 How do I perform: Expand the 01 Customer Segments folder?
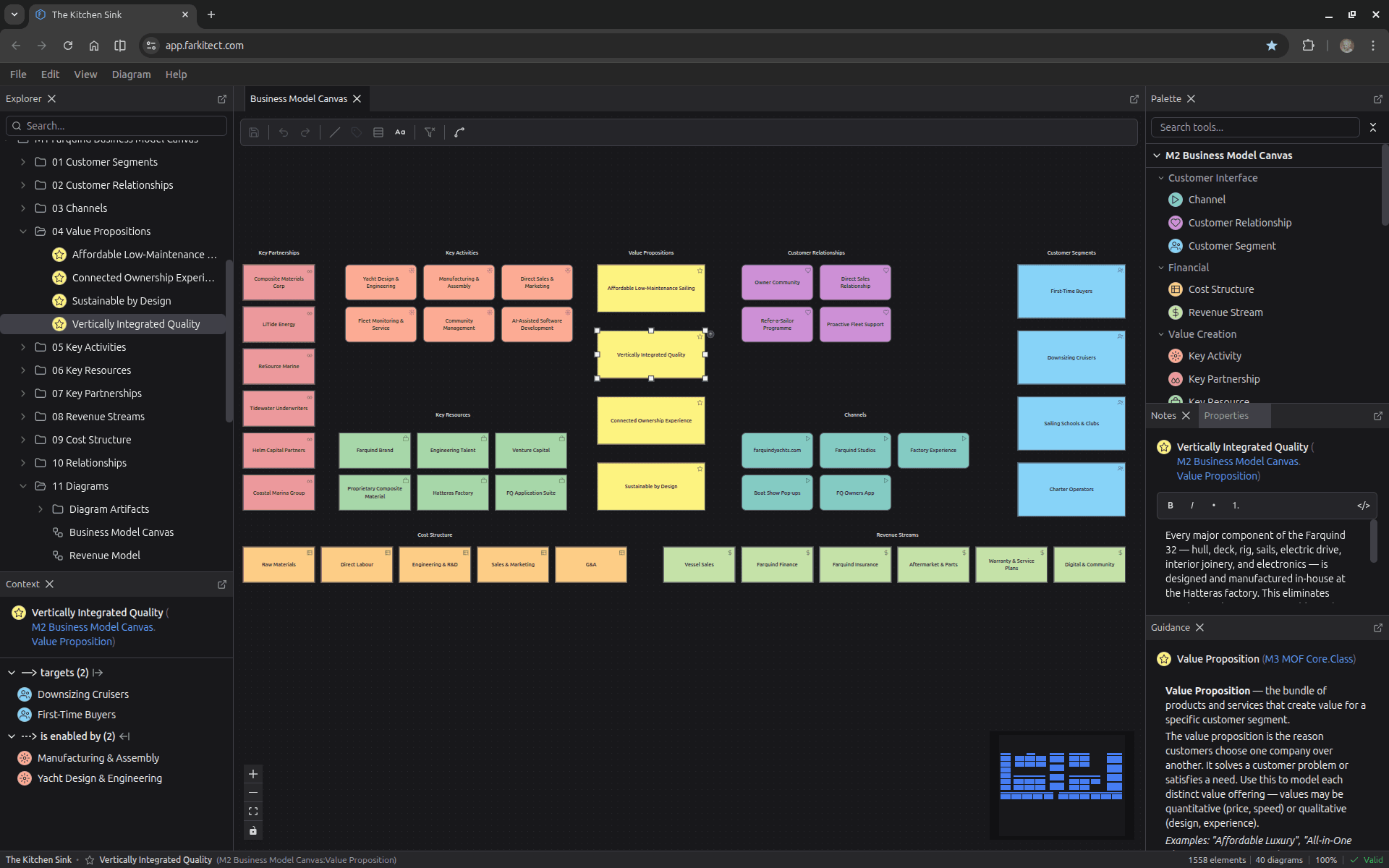pos(23,162)
